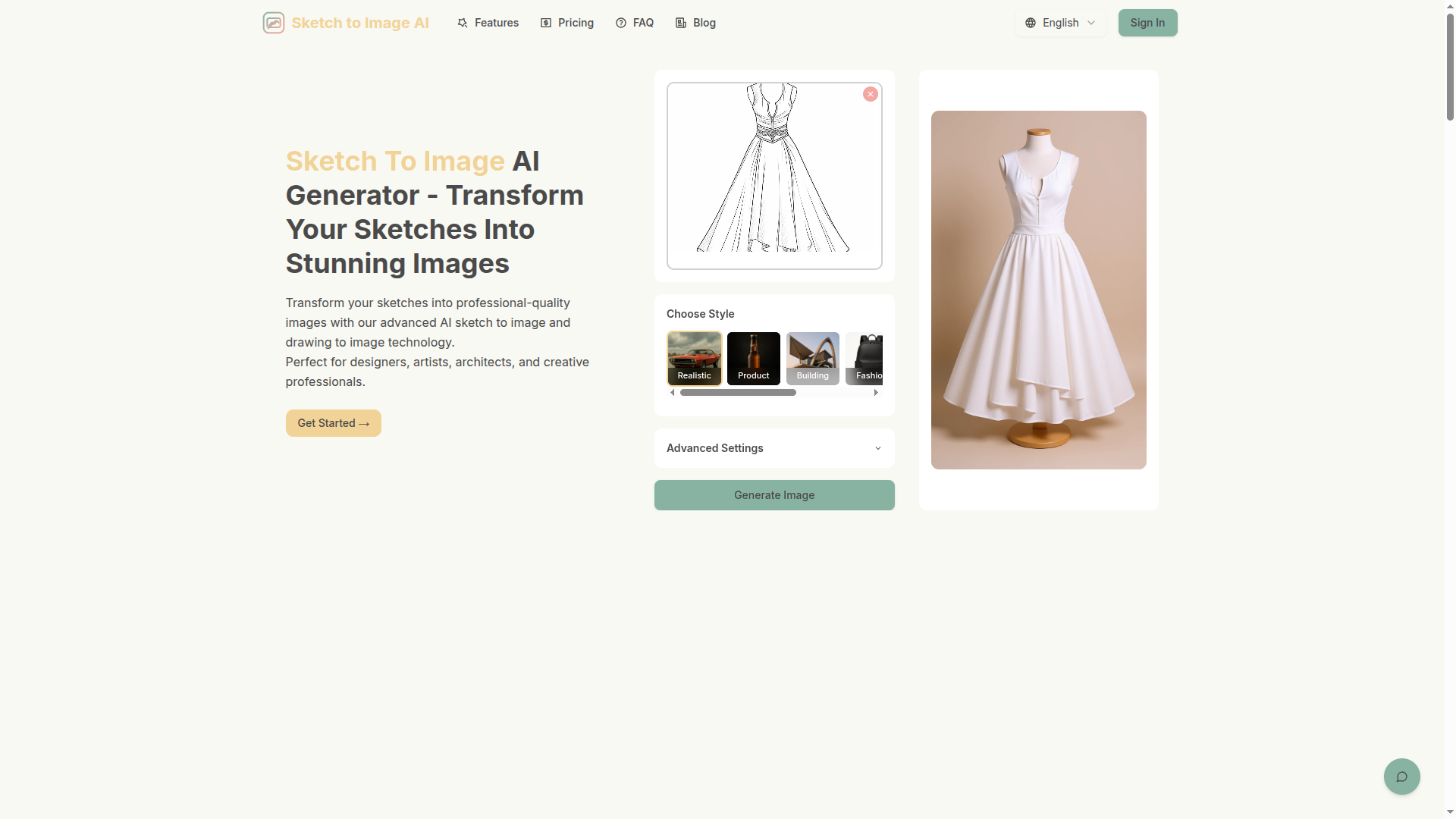1456x819 pixels.
Task: Choose the Fashion style thumbnail
Action: 864,359
